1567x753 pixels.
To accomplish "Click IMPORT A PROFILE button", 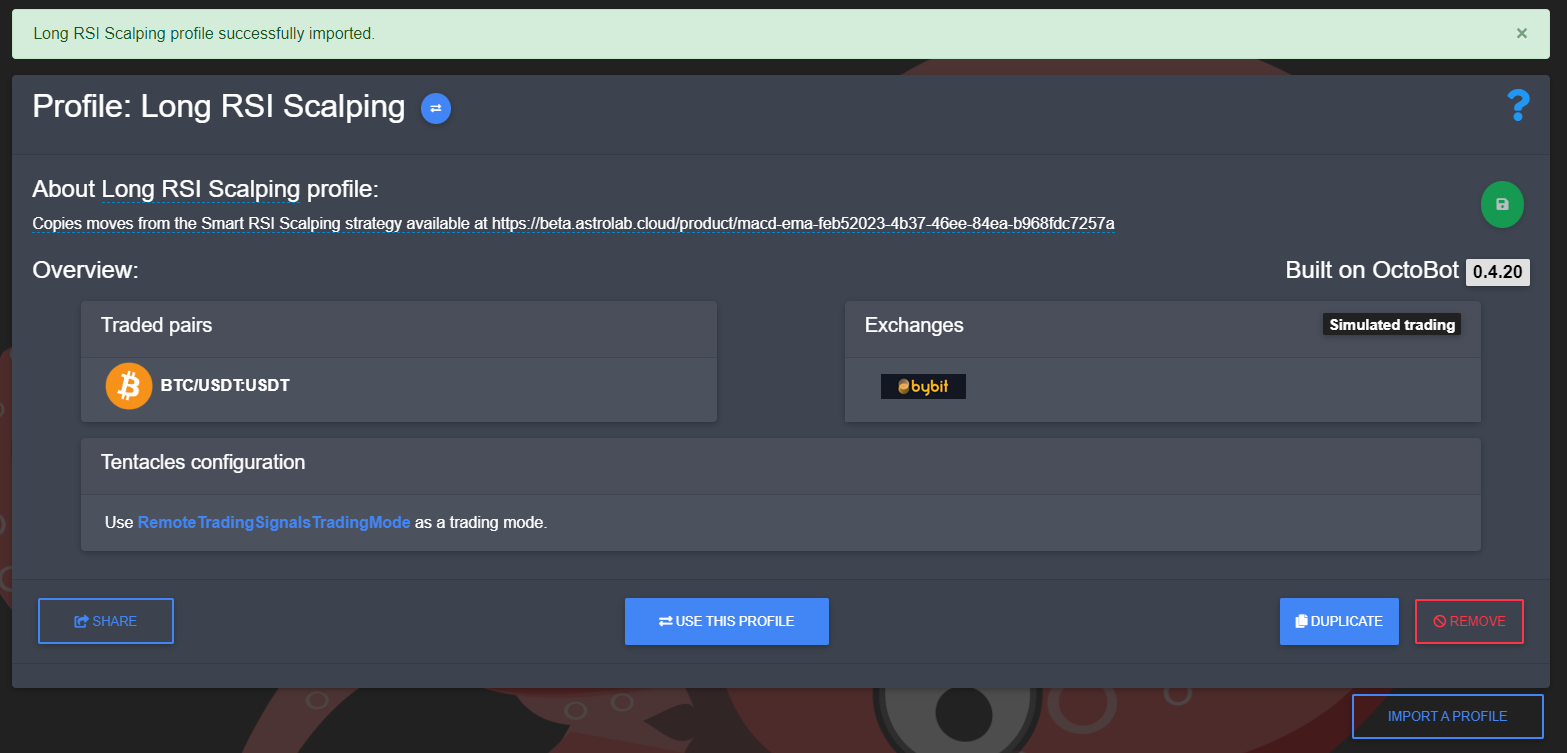I will (1447, 716).
